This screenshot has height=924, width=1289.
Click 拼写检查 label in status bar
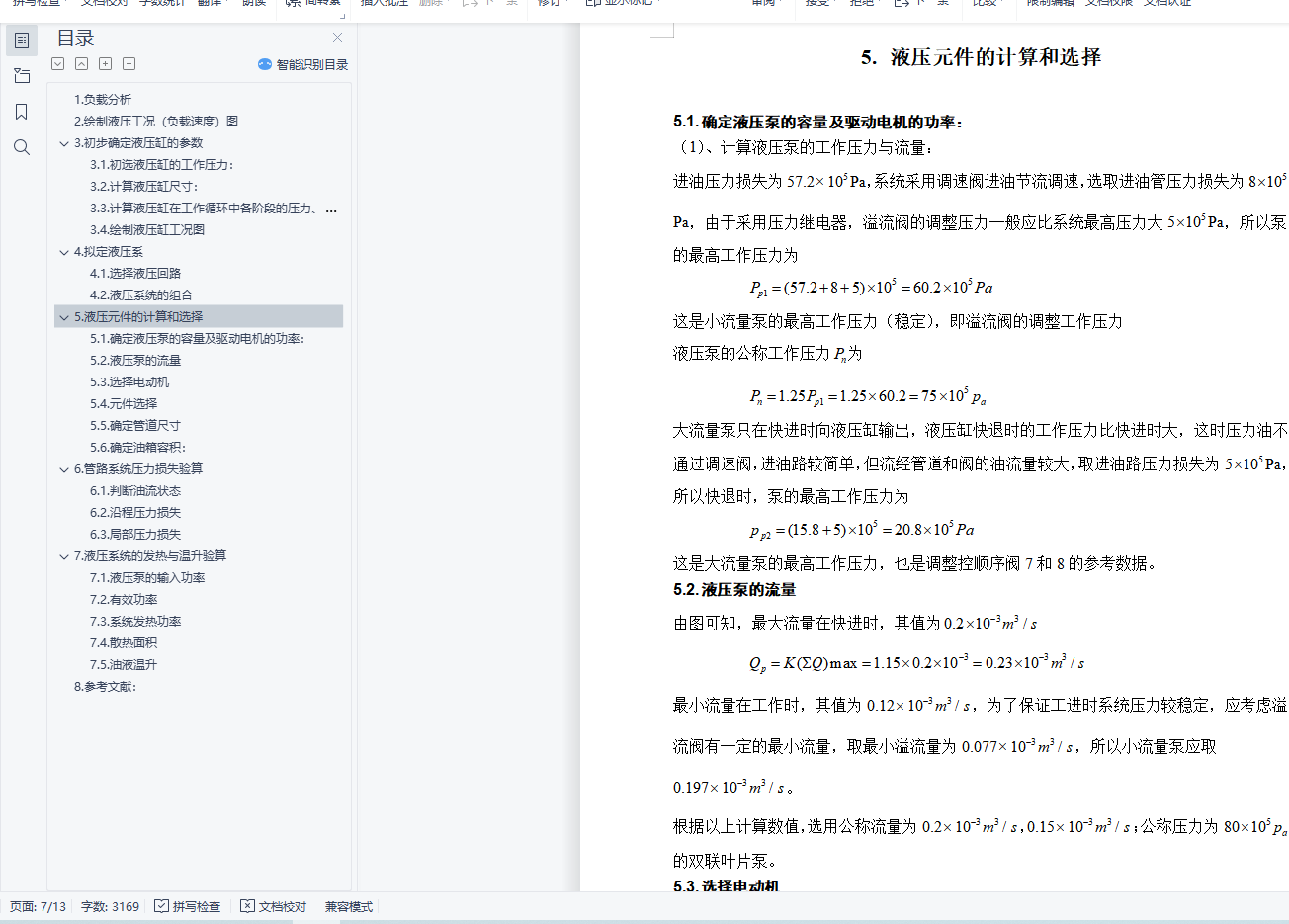click(x=197, y=906)
